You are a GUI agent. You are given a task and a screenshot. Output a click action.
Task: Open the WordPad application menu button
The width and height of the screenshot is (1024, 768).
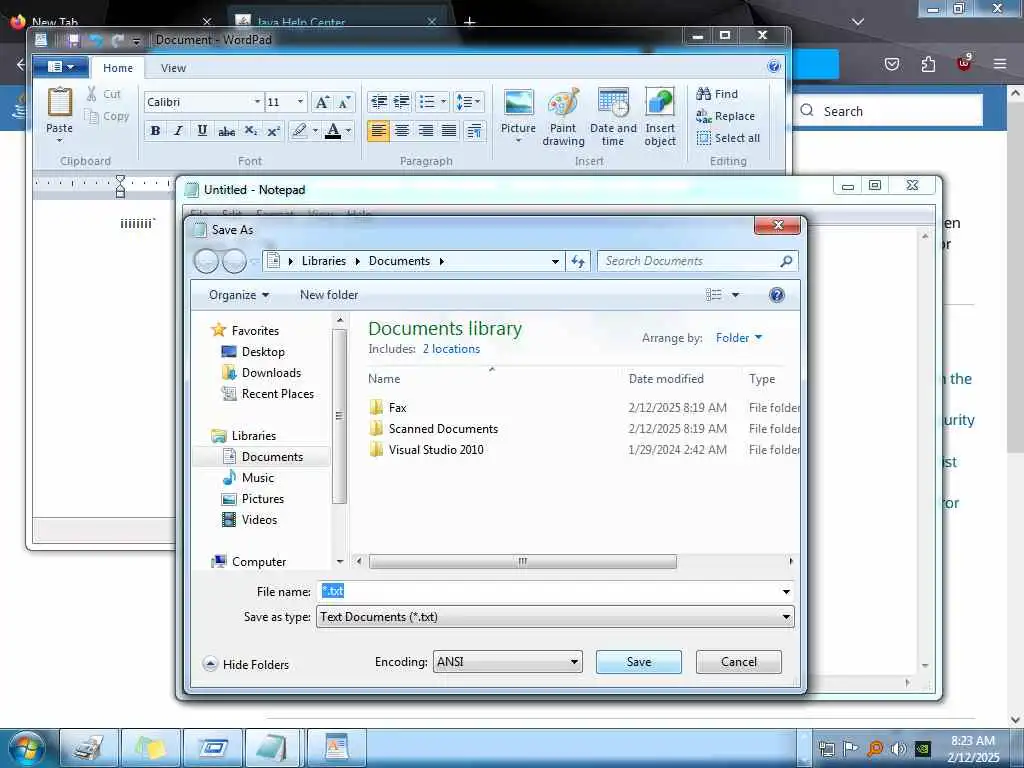point(62,67)
